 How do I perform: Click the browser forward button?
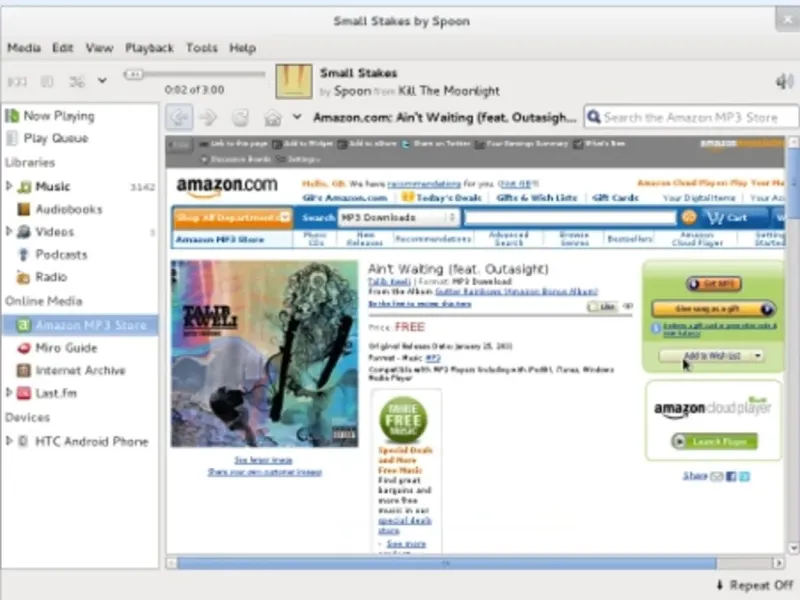[208, 117]
